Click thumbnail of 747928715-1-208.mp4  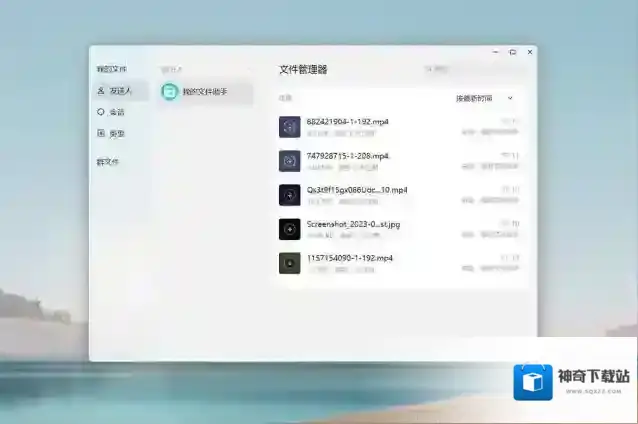click(290, 161)
